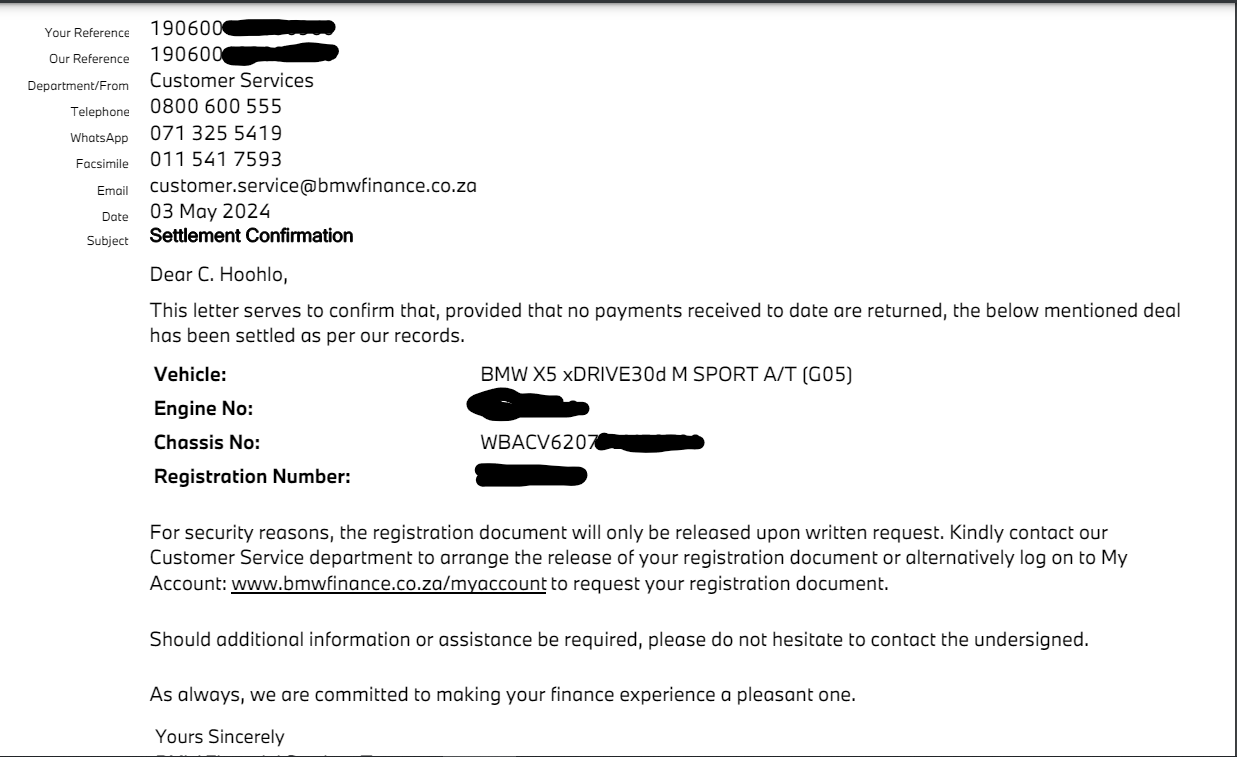Open the www.bmwfinance.co.za/myaccount link
Screen dimensions: 1237x757
coord(388,584)
